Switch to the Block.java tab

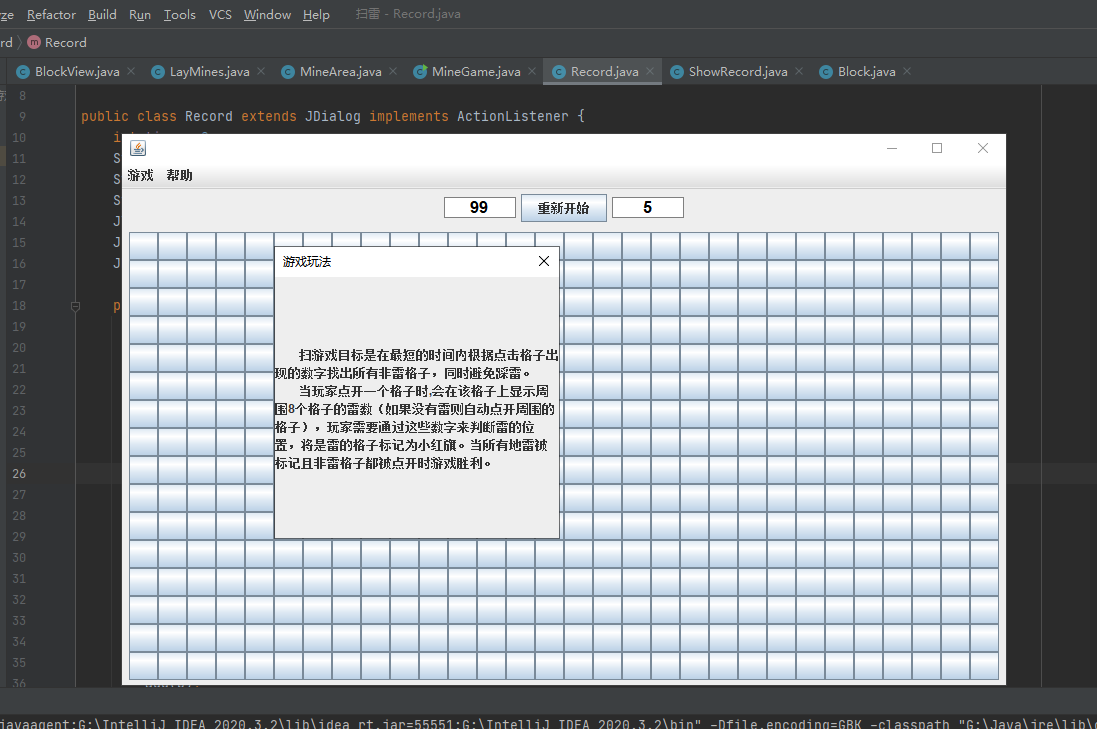pos(866,71)
